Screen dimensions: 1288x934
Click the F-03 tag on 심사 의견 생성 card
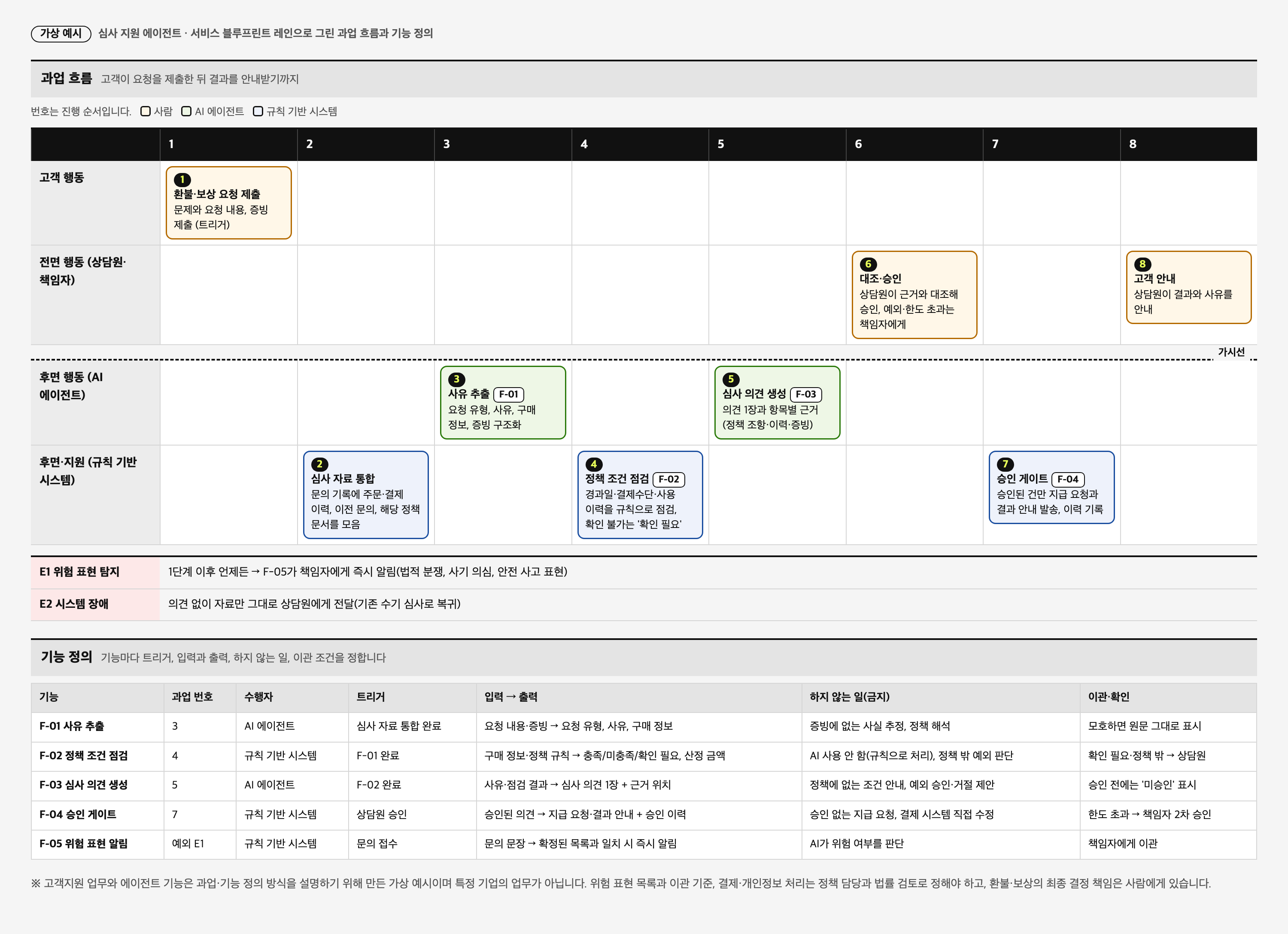tap(806, 394)
